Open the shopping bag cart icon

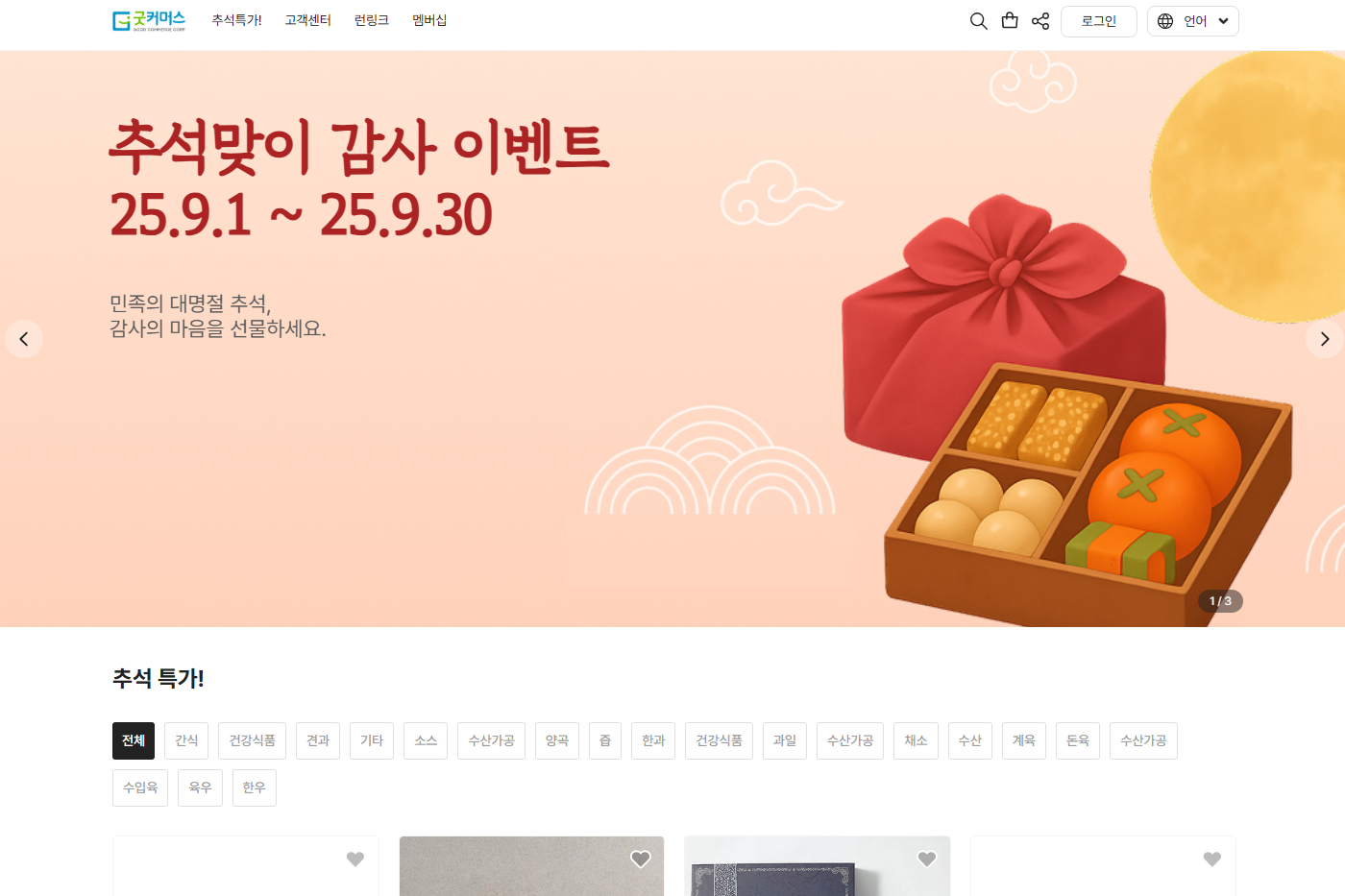[x=1010, y=20]
